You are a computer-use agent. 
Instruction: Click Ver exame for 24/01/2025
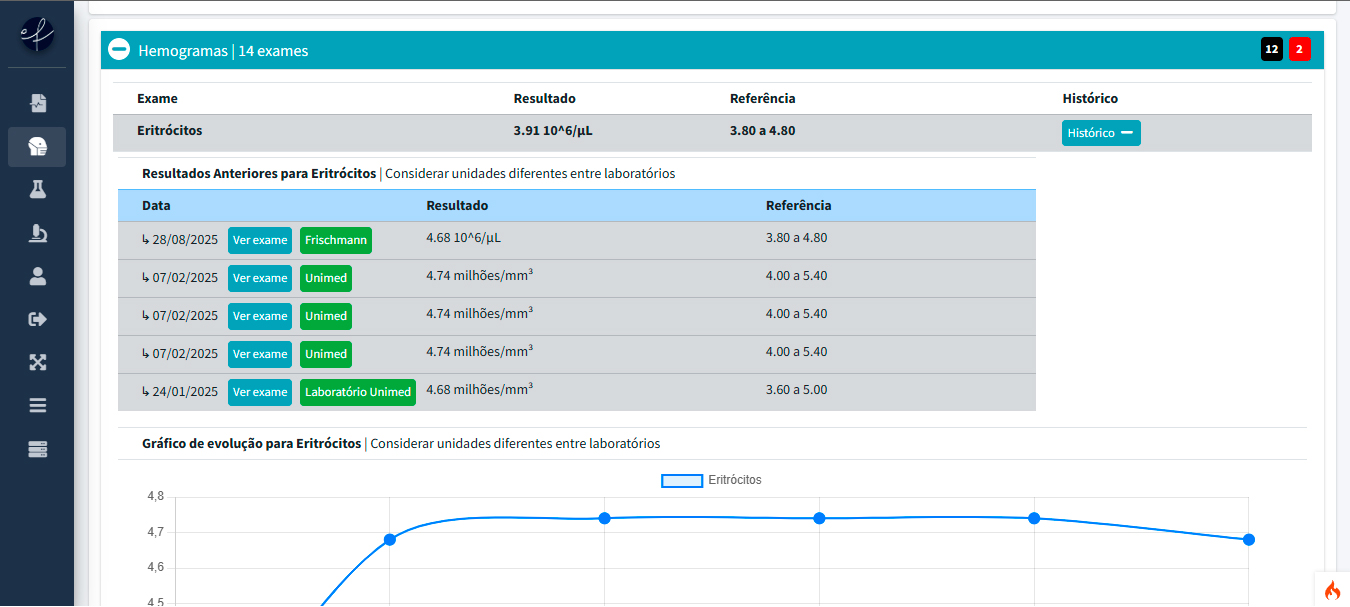coord(260,392)
